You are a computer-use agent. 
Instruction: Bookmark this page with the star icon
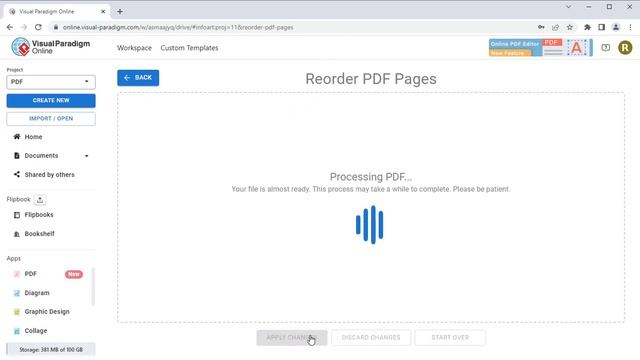coord(570,27)
